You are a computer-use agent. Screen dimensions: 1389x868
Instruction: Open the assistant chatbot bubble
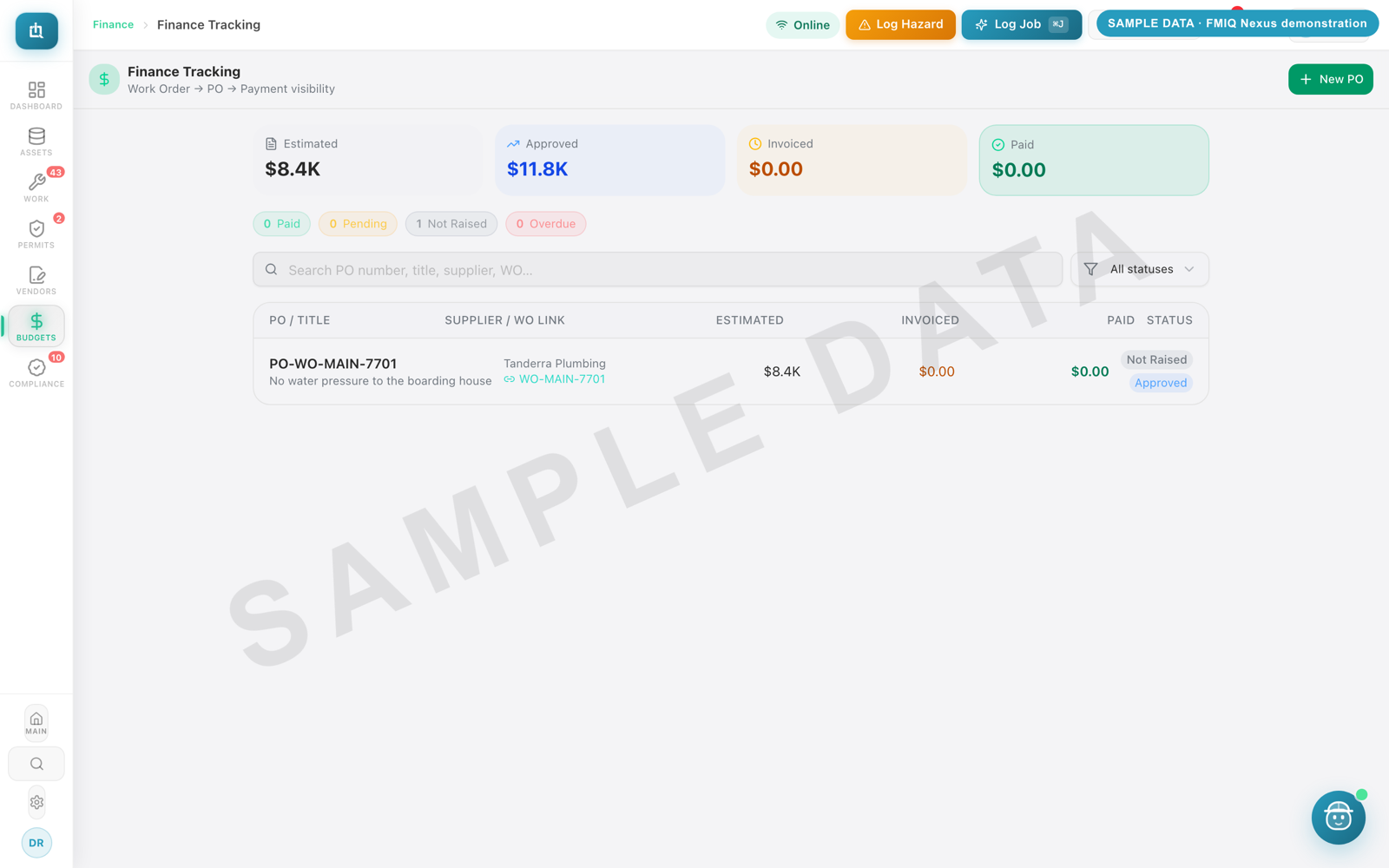coord(1338,818)
